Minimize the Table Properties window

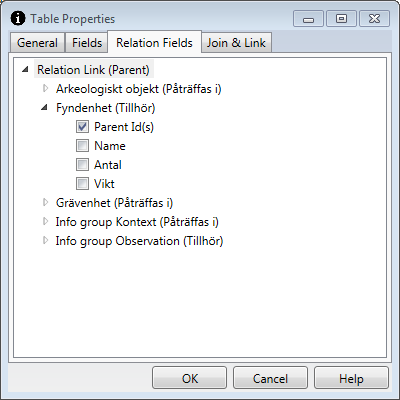(308, 18)
